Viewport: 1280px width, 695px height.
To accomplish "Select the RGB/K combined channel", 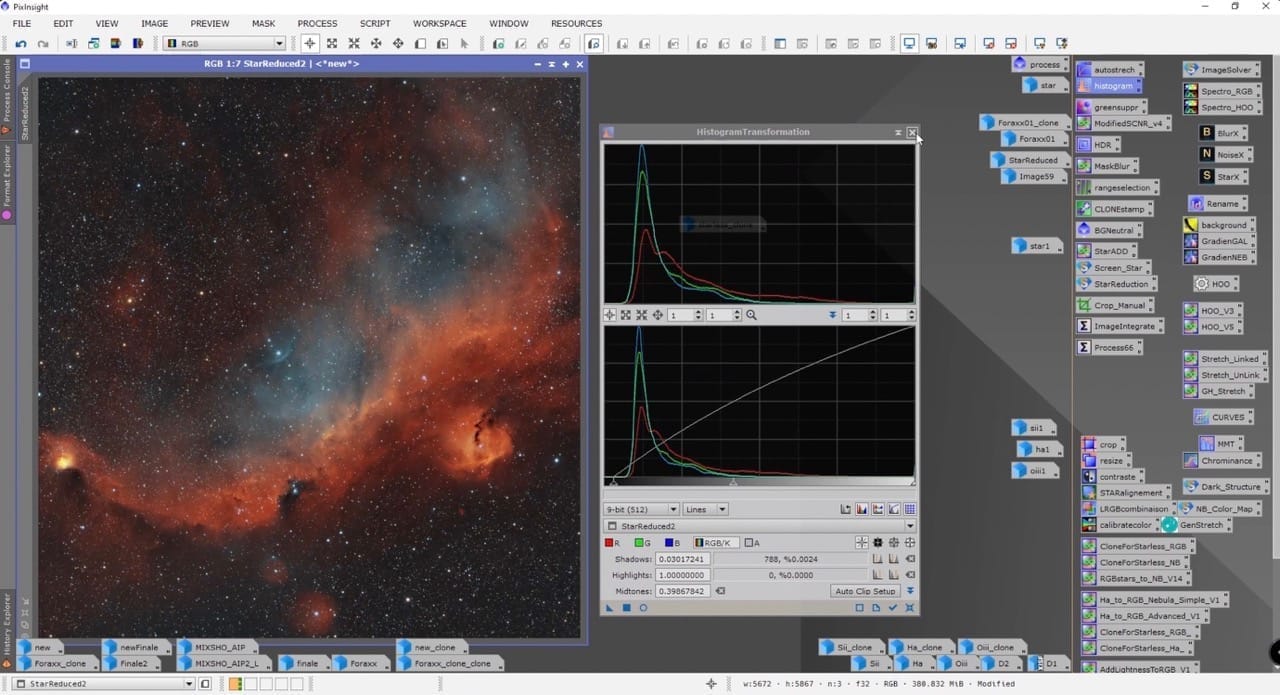I will [x=714, y=543].
